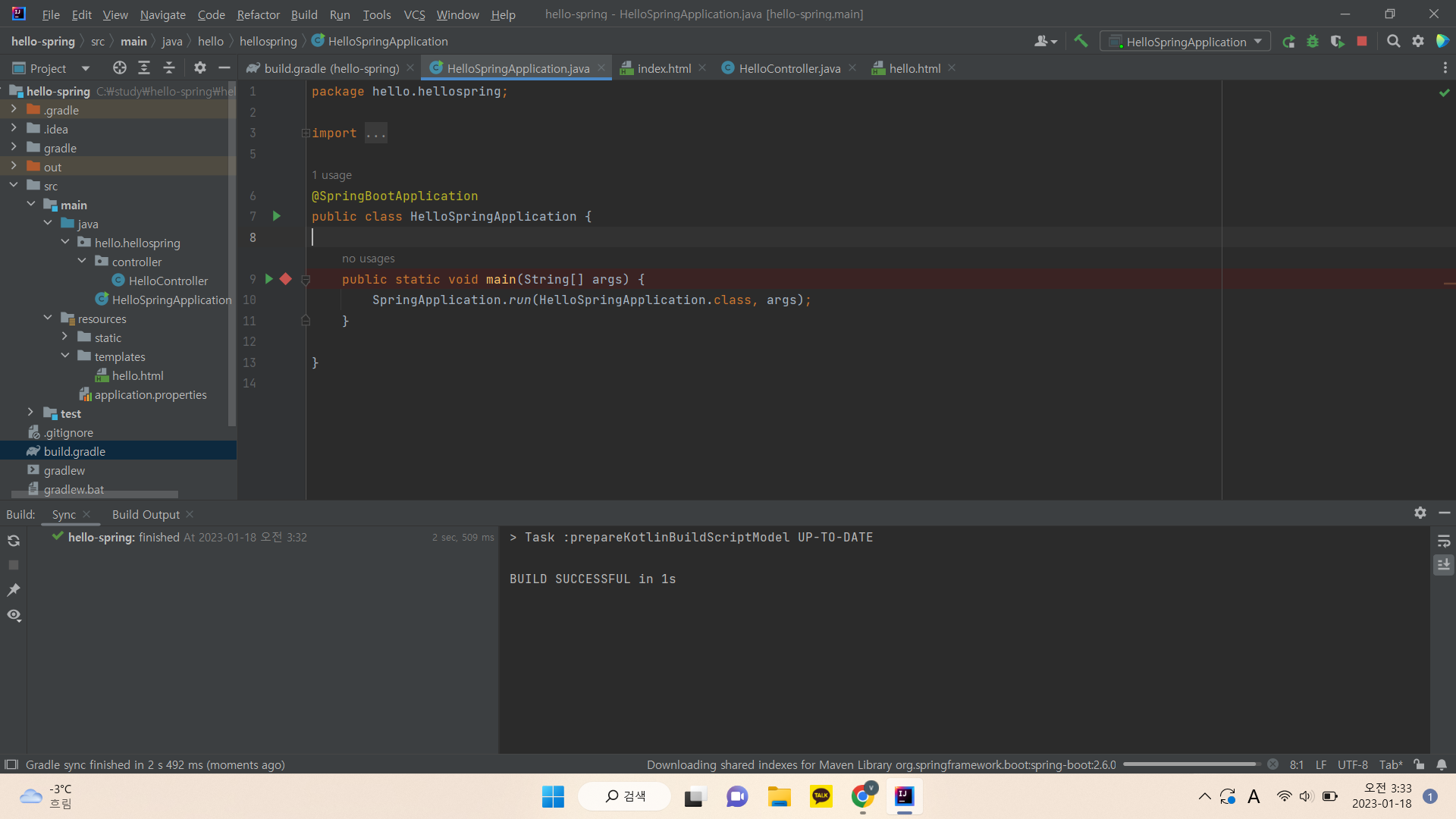1456x819 pixels.
Task: Collapse the src folder
Action: pos(14,186)
